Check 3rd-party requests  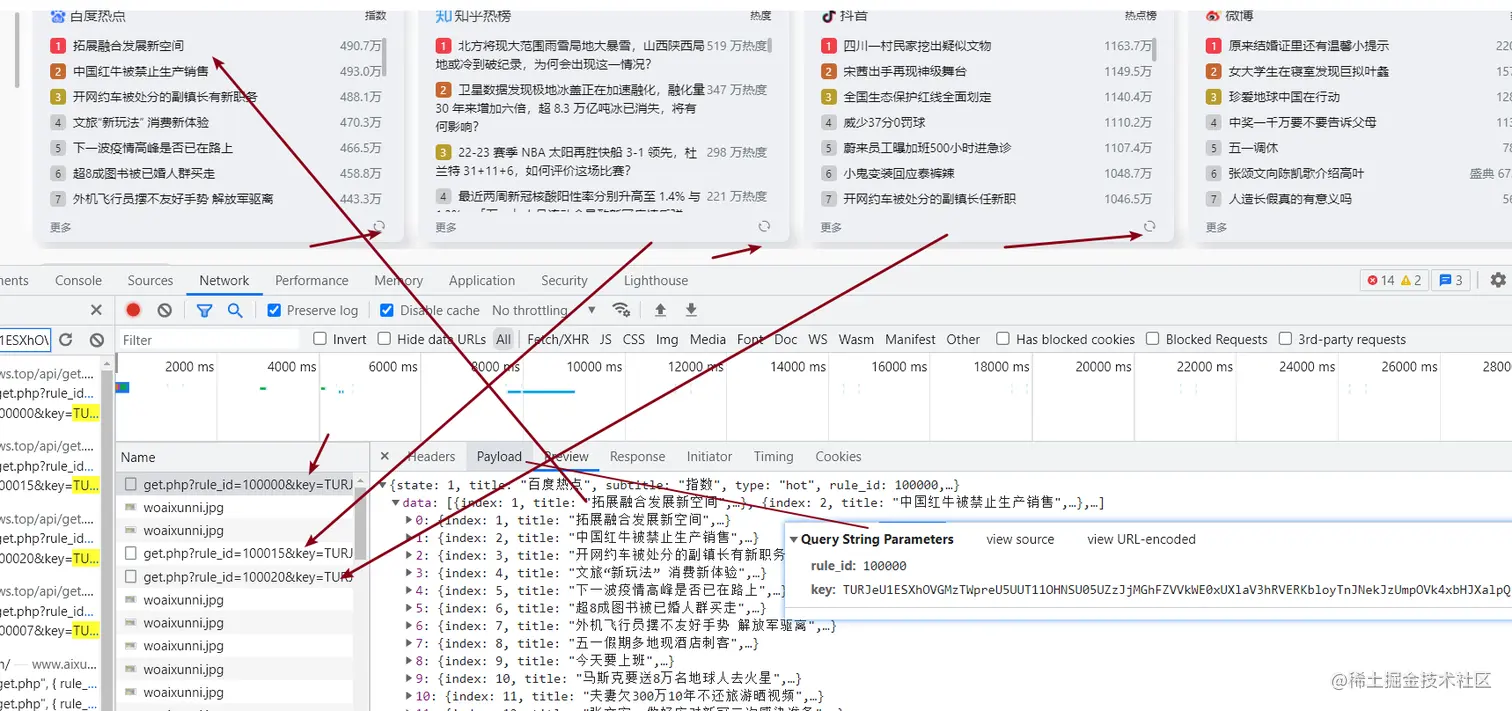tap(1286, 339)
